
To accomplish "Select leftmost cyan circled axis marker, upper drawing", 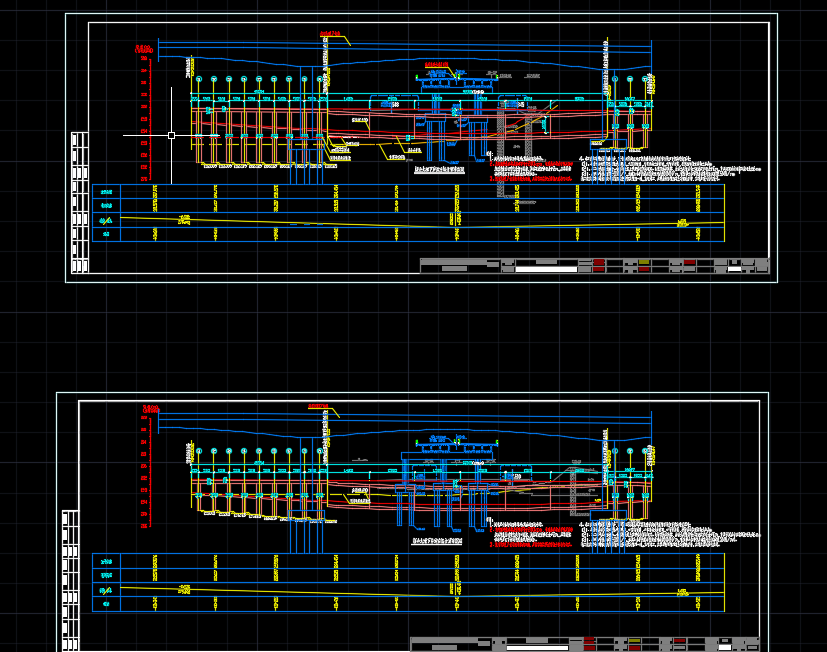I will pos(199,79).
